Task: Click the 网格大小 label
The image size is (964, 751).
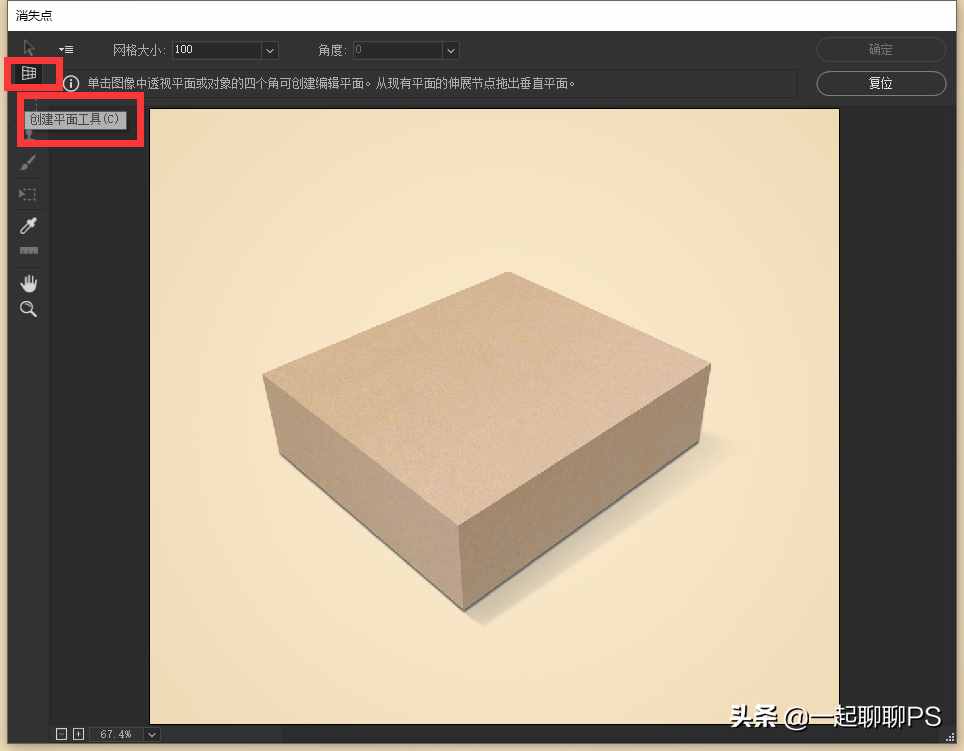Action: (x=139, y=50)
